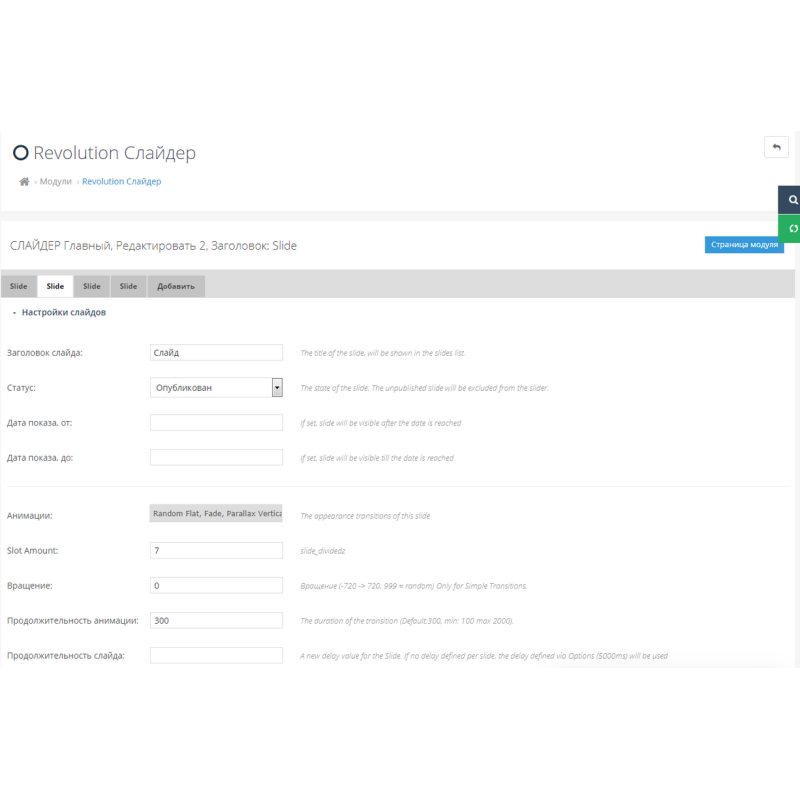
Task: Click the search icon in the top bar
Action: [x=792, y=199]
